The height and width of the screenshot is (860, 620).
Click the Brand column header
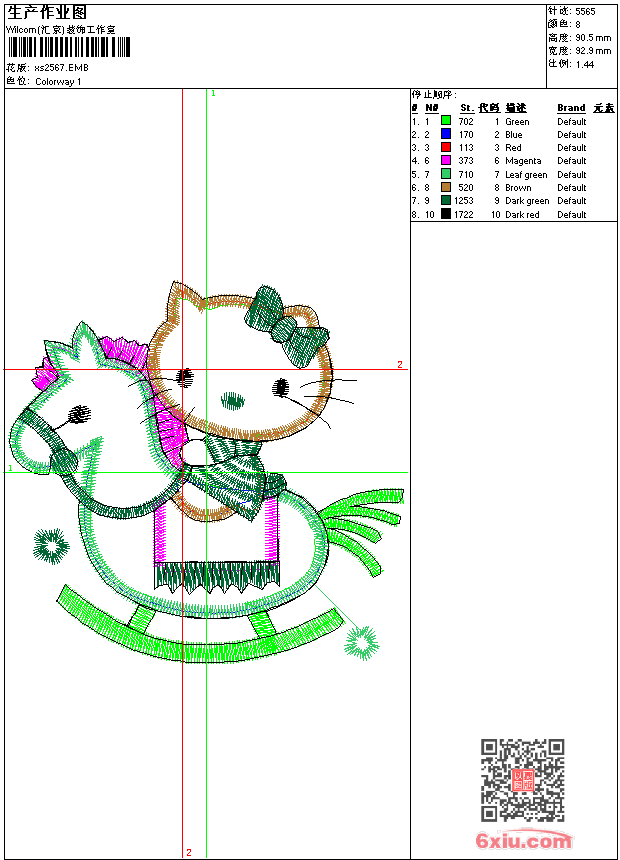tap(571, 108)
